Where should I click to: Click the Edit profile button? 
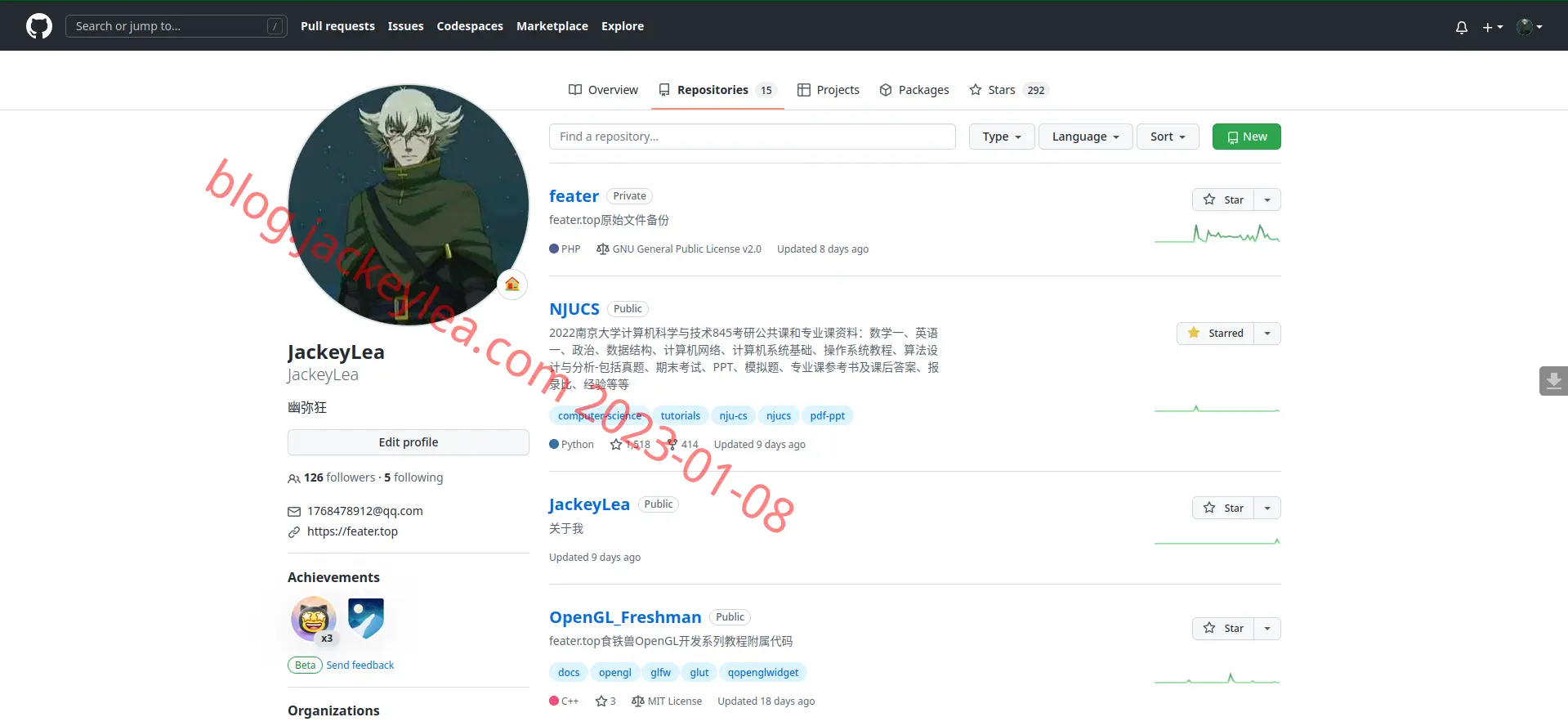tap(409, 442)
